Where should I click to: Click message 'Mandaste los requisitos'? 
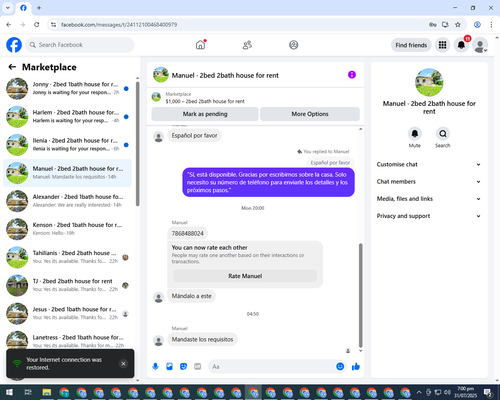[x=202, y=339]
